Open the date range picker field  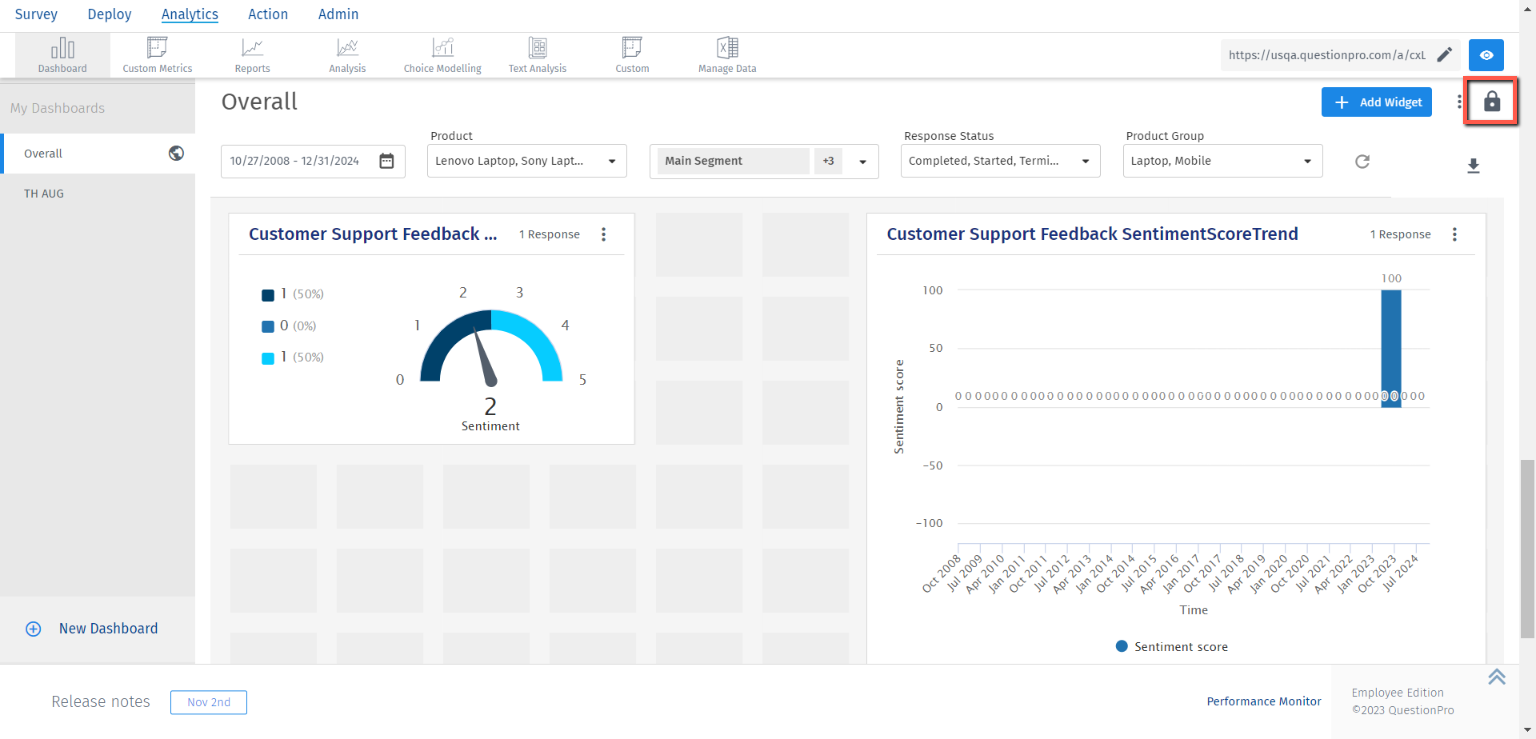pos(313,161)
